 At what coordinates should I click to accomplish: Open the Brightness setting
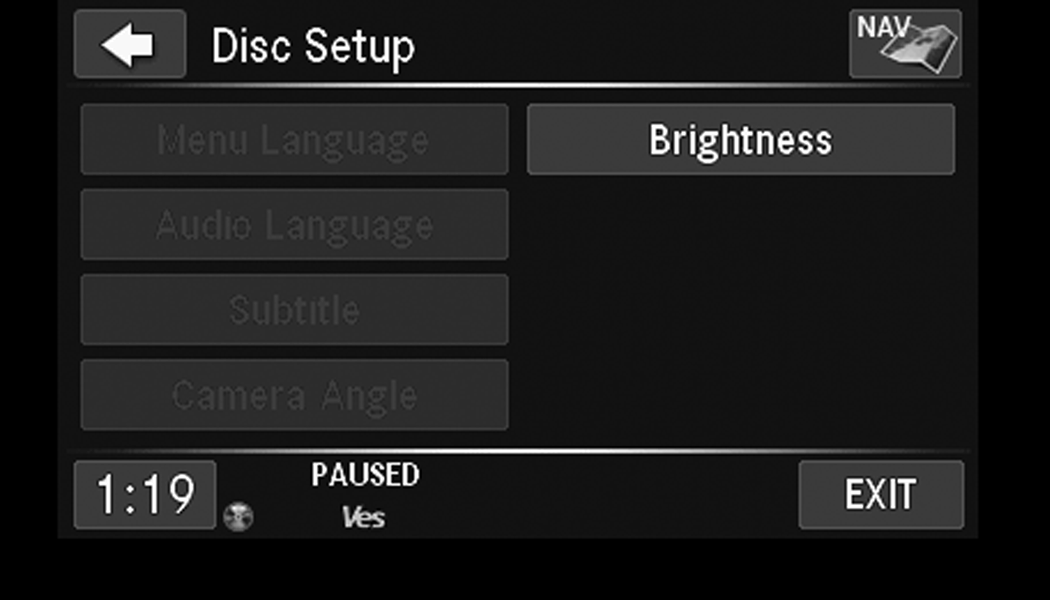740,140
